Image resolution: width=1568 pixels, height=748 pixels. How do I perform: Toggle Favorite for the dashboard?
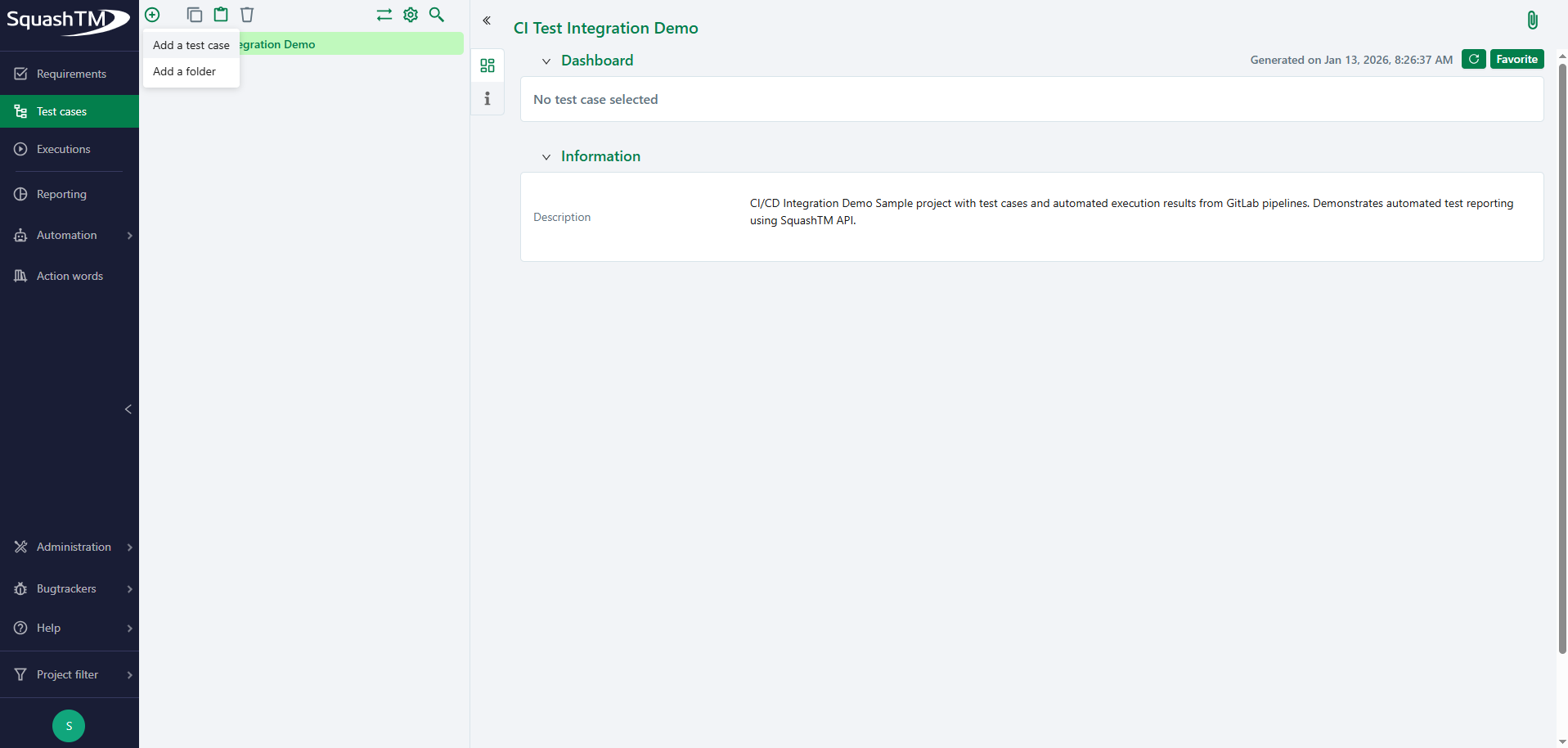tap(1516, 59)
